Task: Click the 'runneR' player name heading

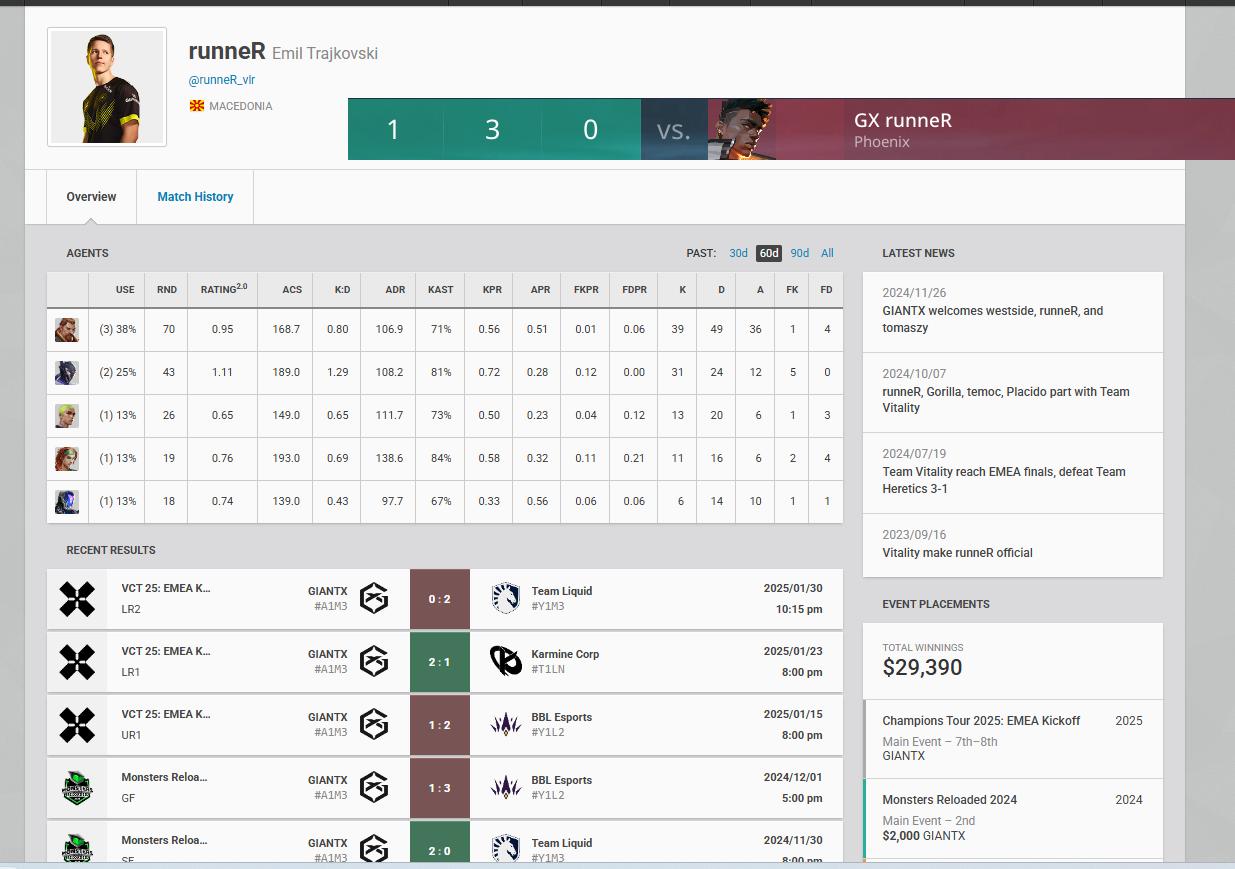Action: (x=227, y=52)
